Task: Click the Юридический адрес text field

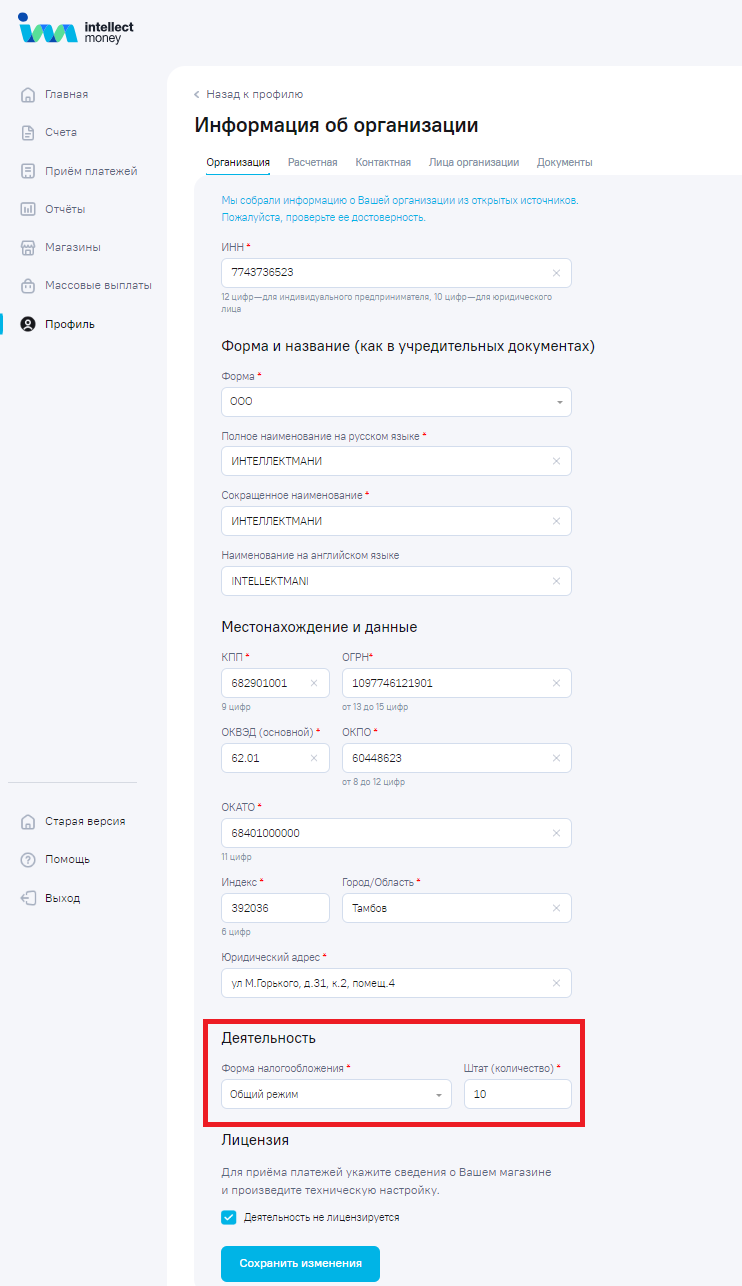Action: pyautogui.click(x=385, y=983)
